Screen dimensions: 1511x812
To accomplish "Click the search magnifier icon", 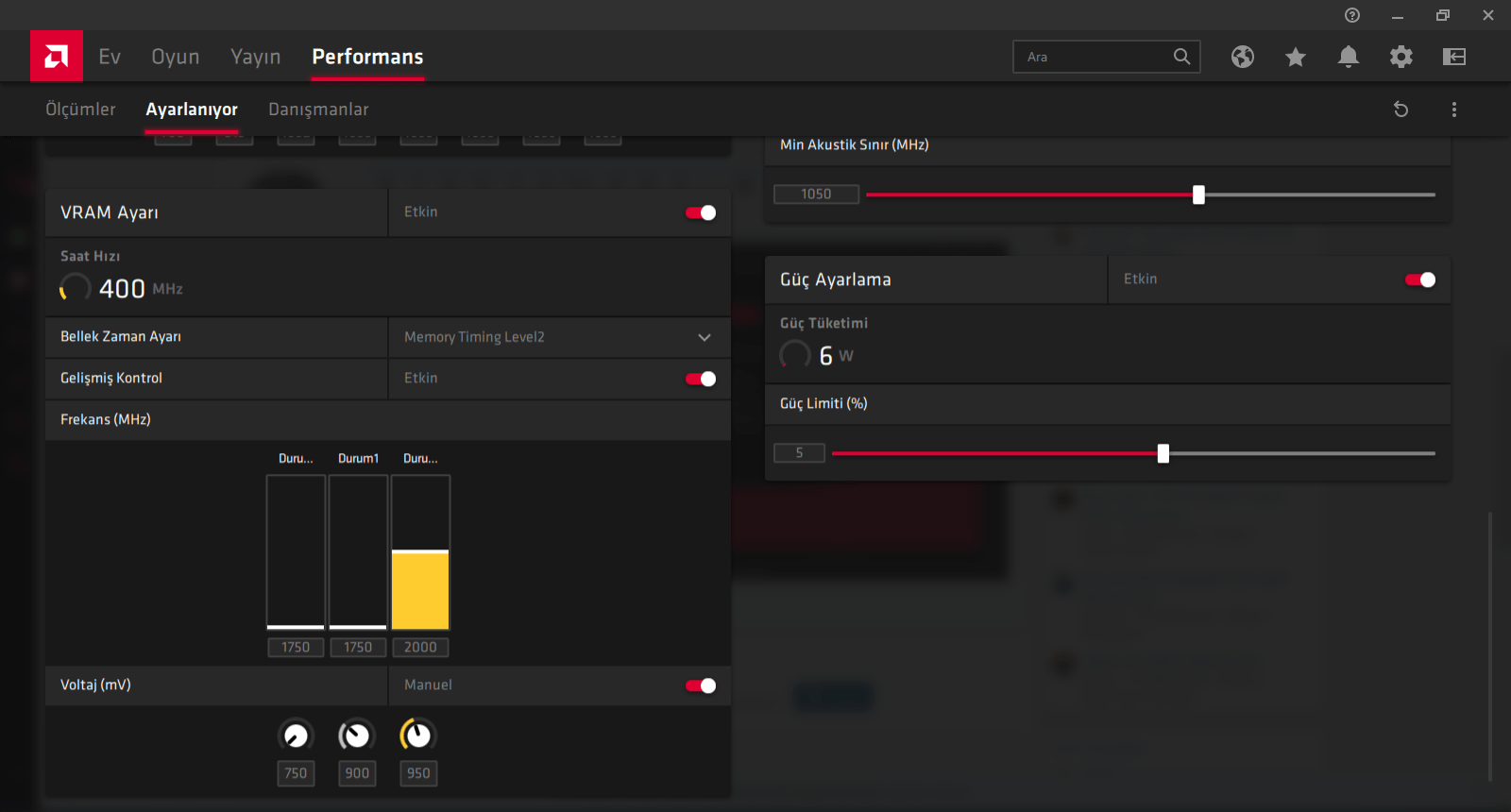I will point(1181,57).
